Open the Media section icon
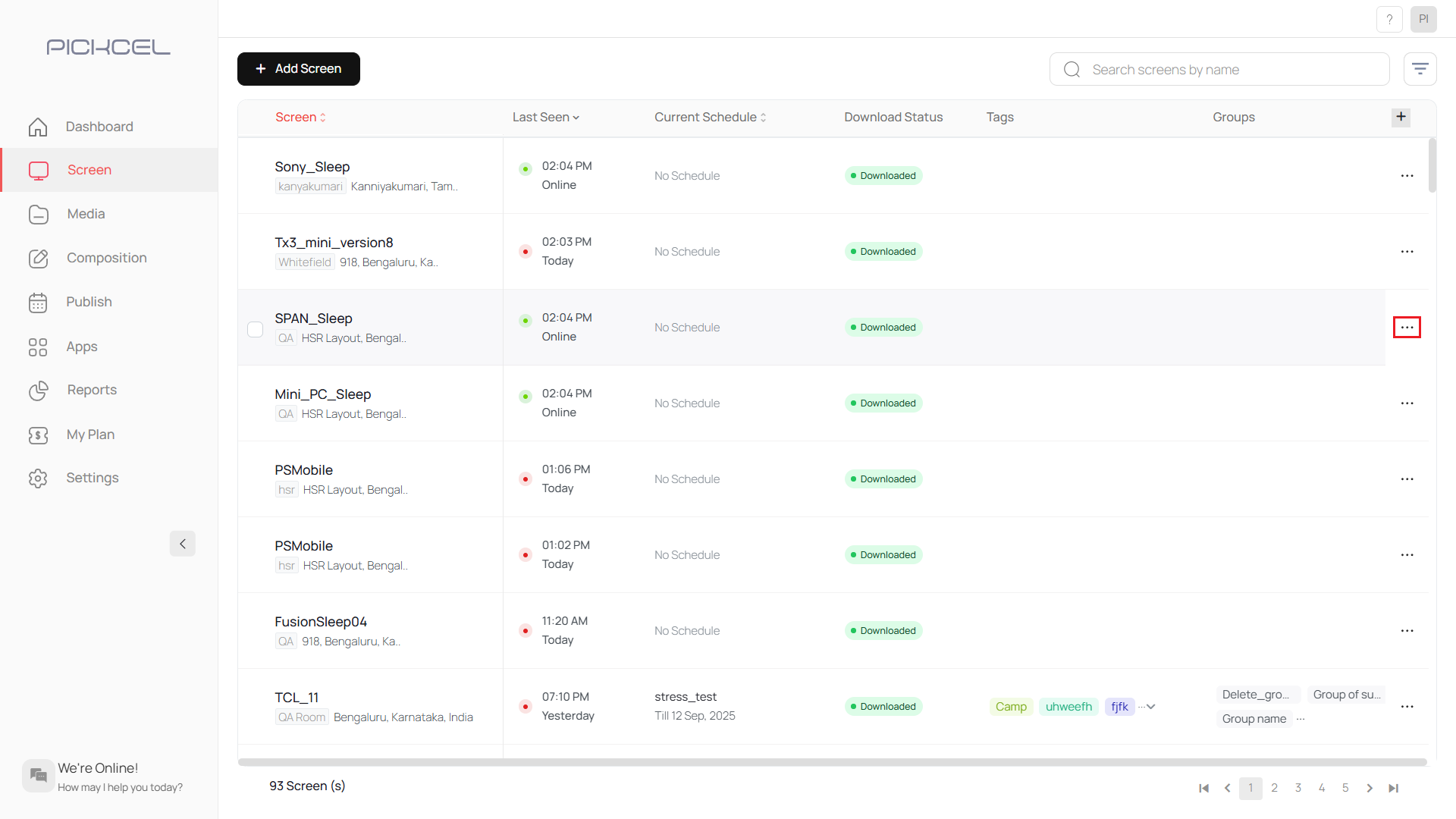1456x819 pixels. pyautogui.click(x=38, y=215)
